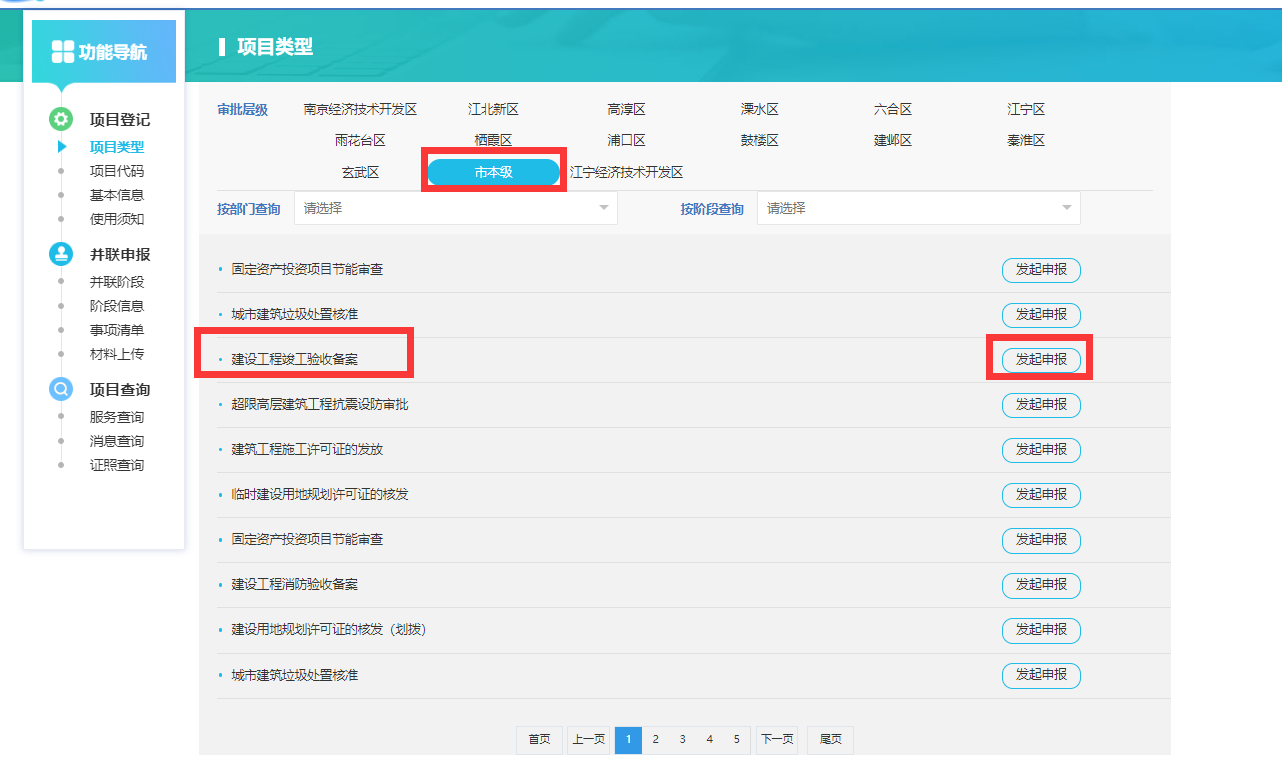Click the 功能导航 grid icon
The height and width of the screenshot is (766, 1282).
coord(63,52)
